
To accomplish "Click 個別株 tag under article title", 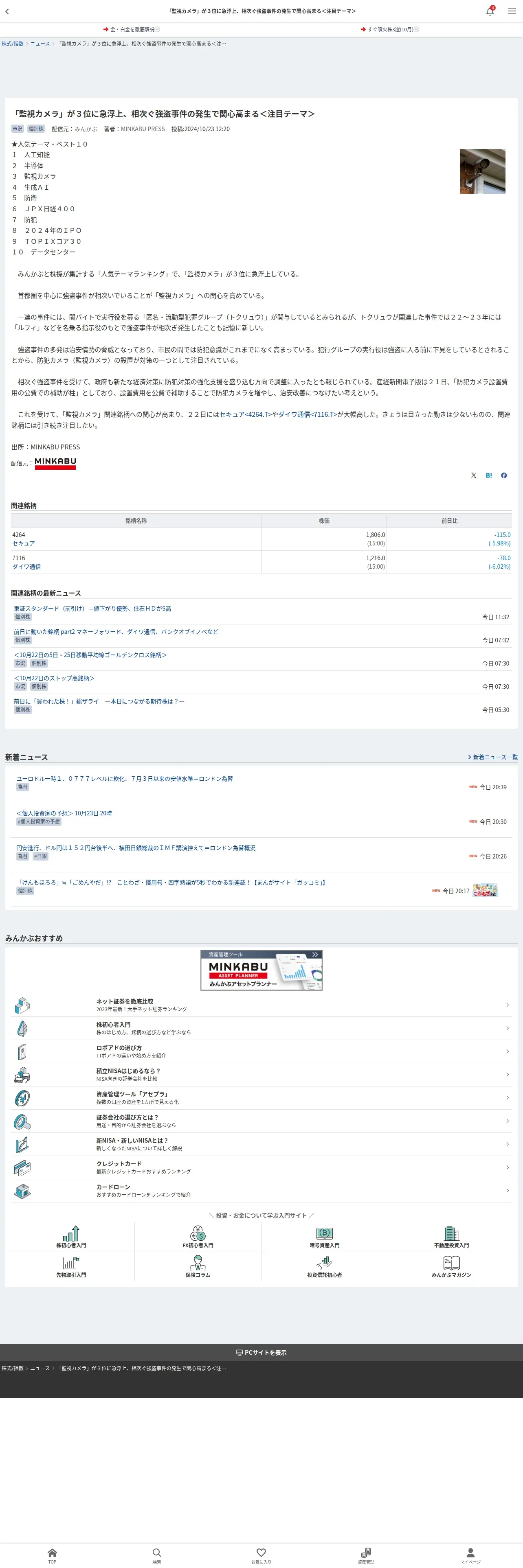I will click(x=36, y=129).
